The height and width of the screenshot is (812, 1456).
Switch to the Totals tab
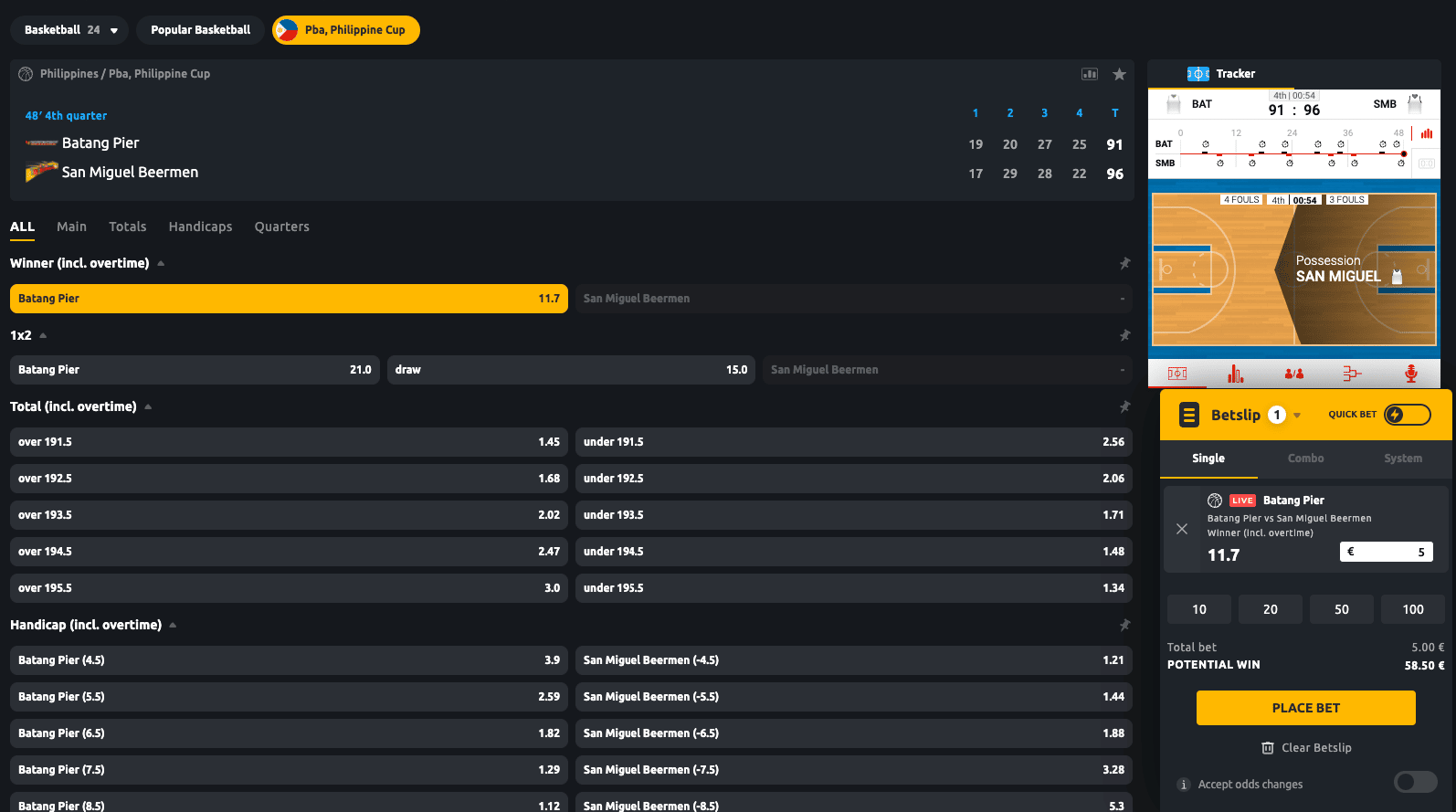[x=128, y=227]
